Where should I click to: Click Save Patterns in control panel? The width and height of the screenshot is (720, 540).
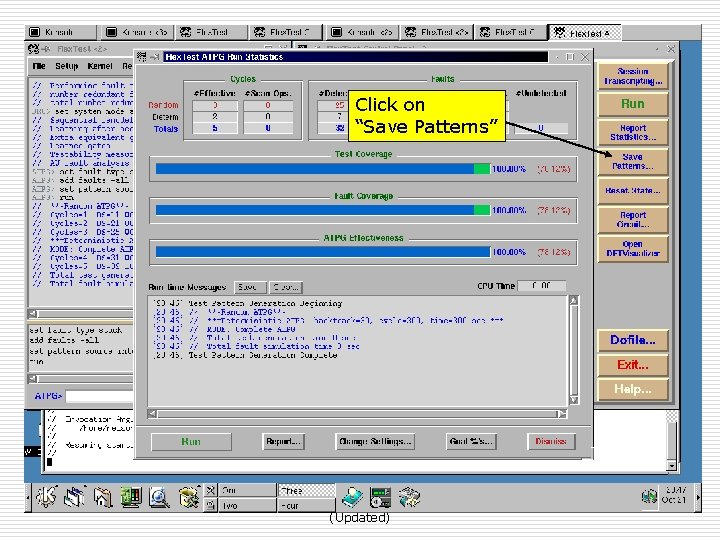(x=633, y=161)
